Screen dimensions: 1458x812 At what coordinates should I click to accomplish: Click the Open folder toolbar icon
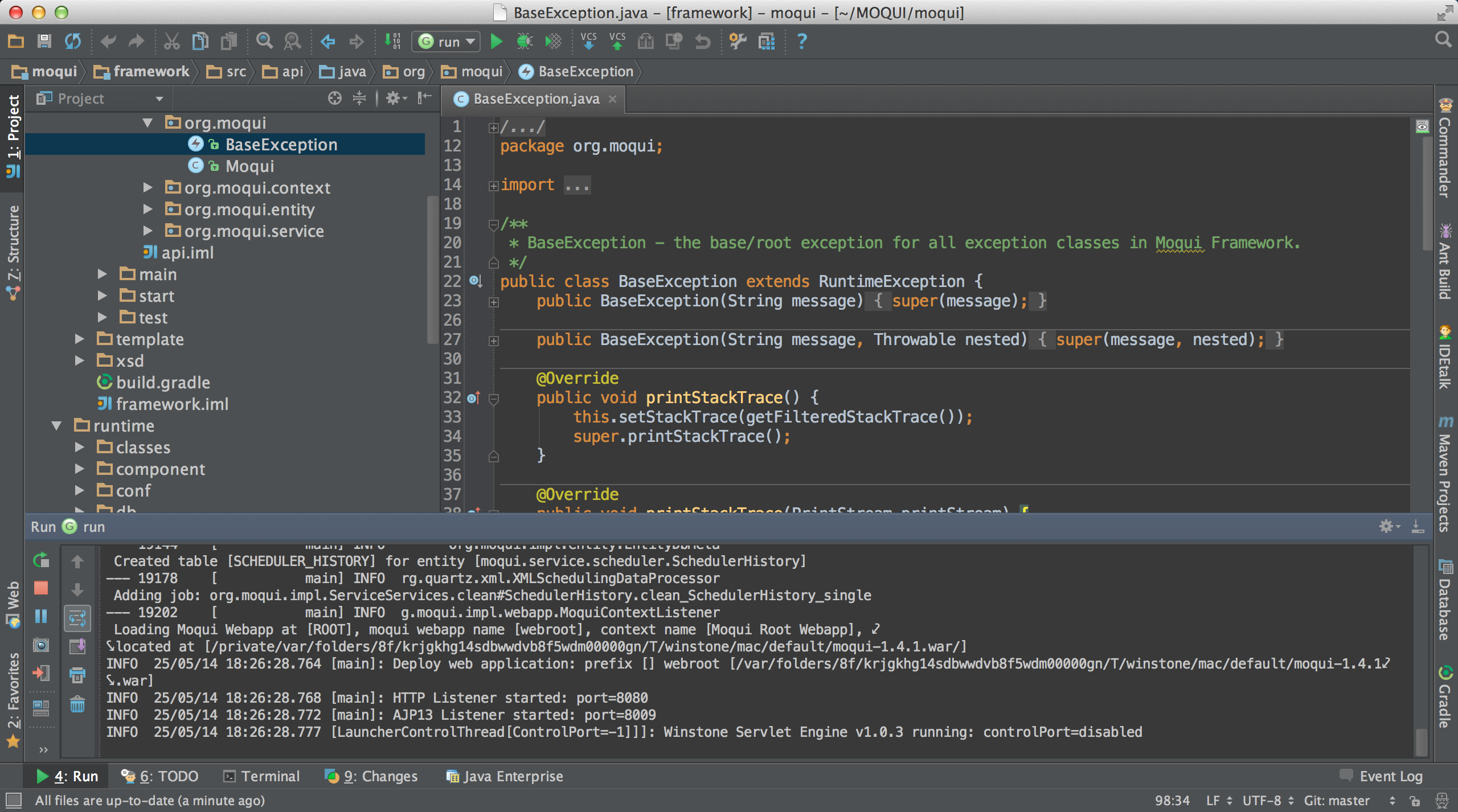coord(16,41)
